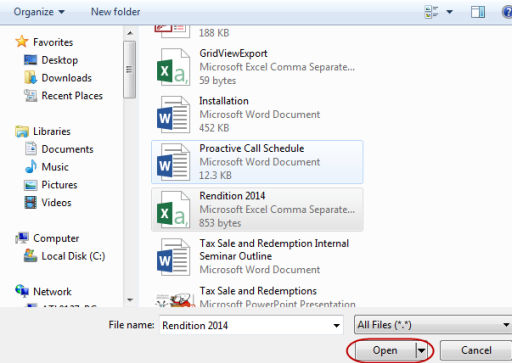The image size is (512, 363).
Task: Click the Rendition 2014 Excel CSV icon
Action: click(173, 210)
